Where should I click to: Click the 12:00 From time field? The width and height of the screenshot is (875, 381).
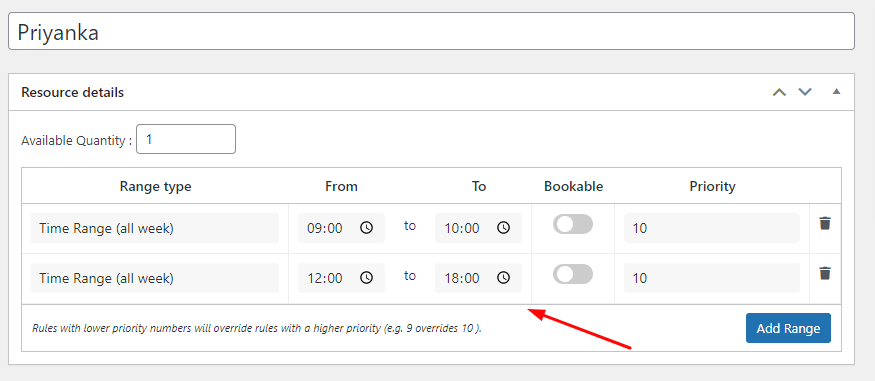(x=341, y=278)
